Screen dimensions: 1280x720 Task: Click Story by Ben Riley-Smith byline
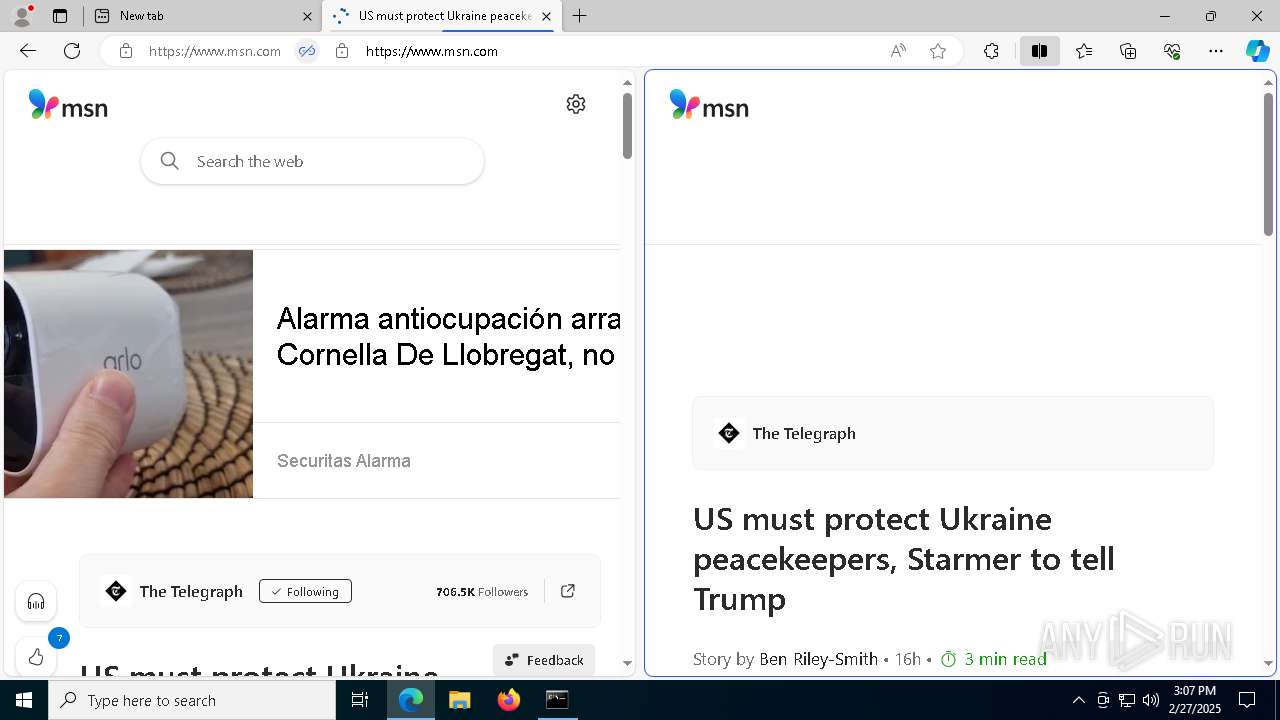point(785,659)
